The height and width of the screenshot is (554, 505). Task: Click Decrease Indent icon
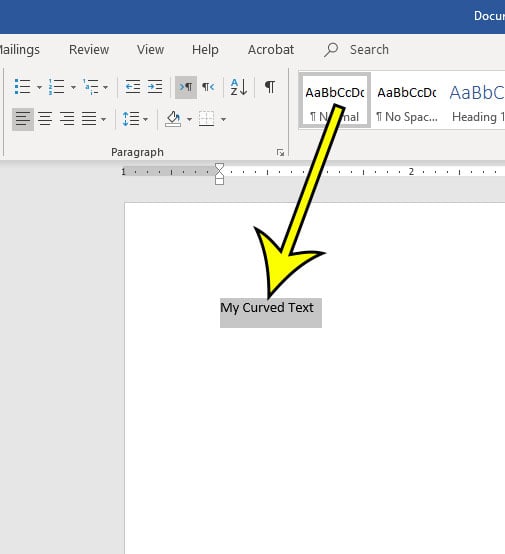tap(133, 87)
